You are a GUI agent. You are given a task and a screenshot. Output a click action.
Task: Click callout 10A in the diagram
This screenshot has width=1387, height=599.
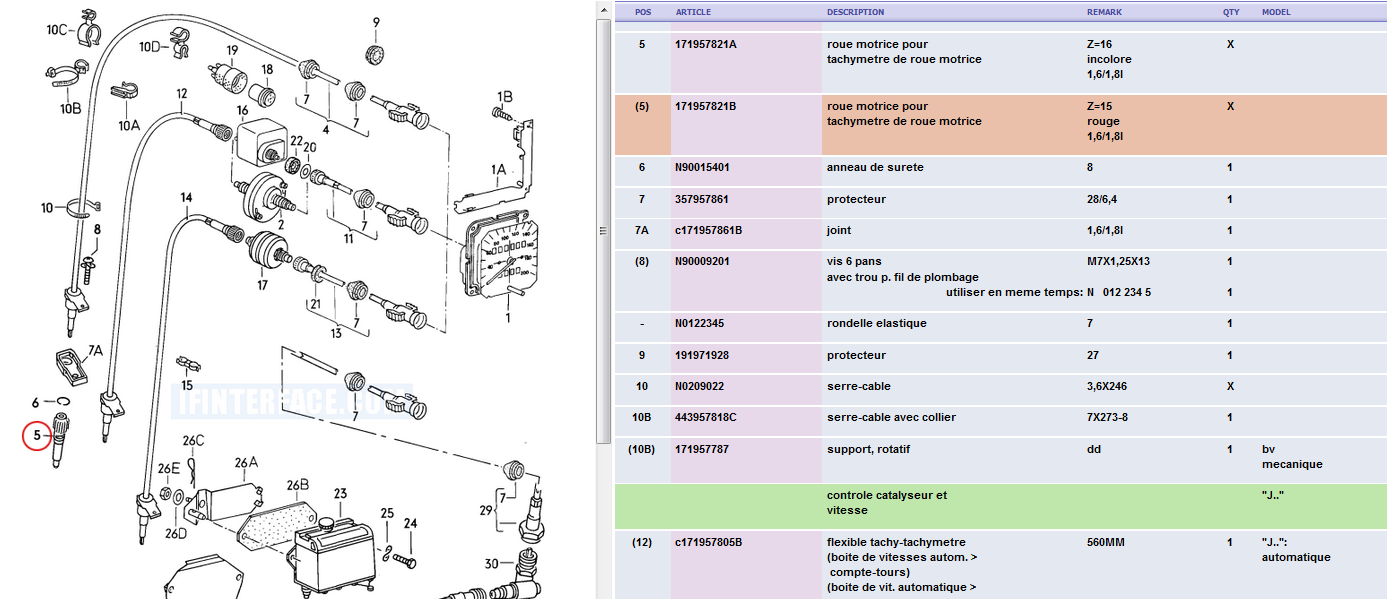[129, 126]
